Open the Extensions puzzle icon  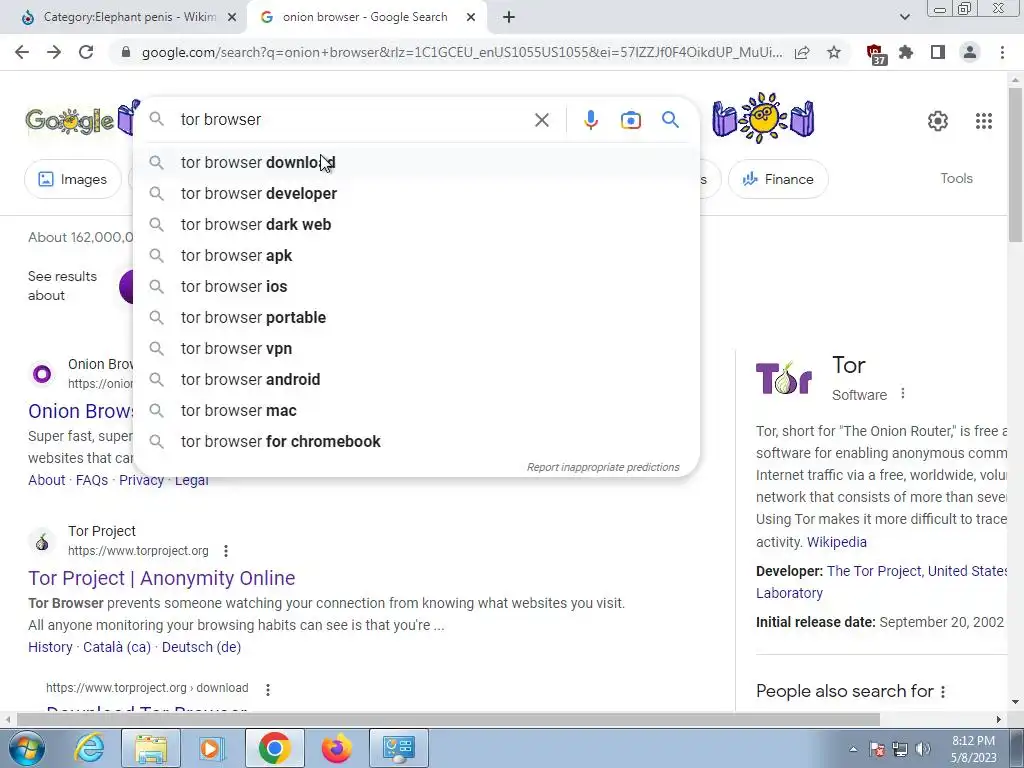click(906, 52)
